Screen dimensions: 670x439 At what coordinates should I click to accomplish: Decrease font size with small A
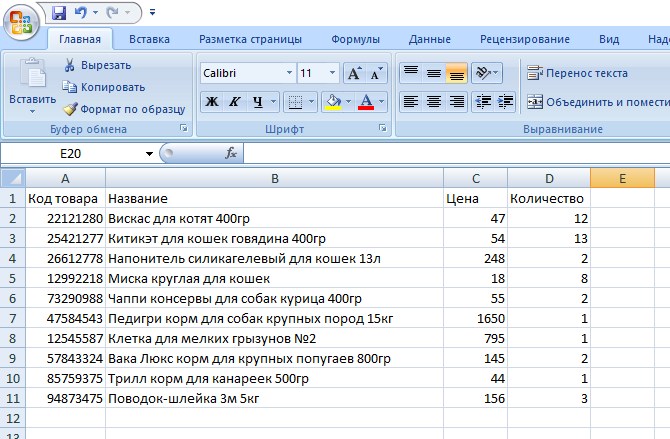click(x=376, y=73)
